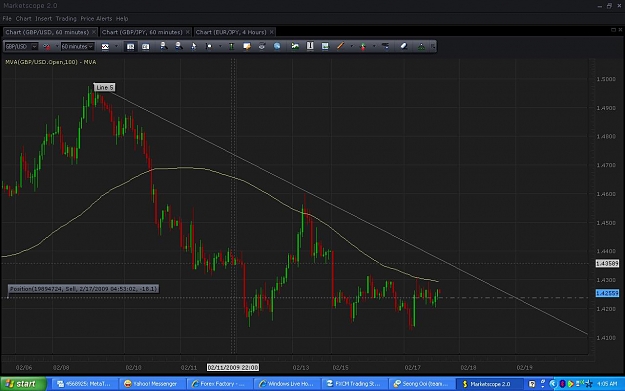Open the Price Alerts menu
Image resolution: width=625 pixels, height=391 pixels.
pyautogui.click(x=96, y=19)
